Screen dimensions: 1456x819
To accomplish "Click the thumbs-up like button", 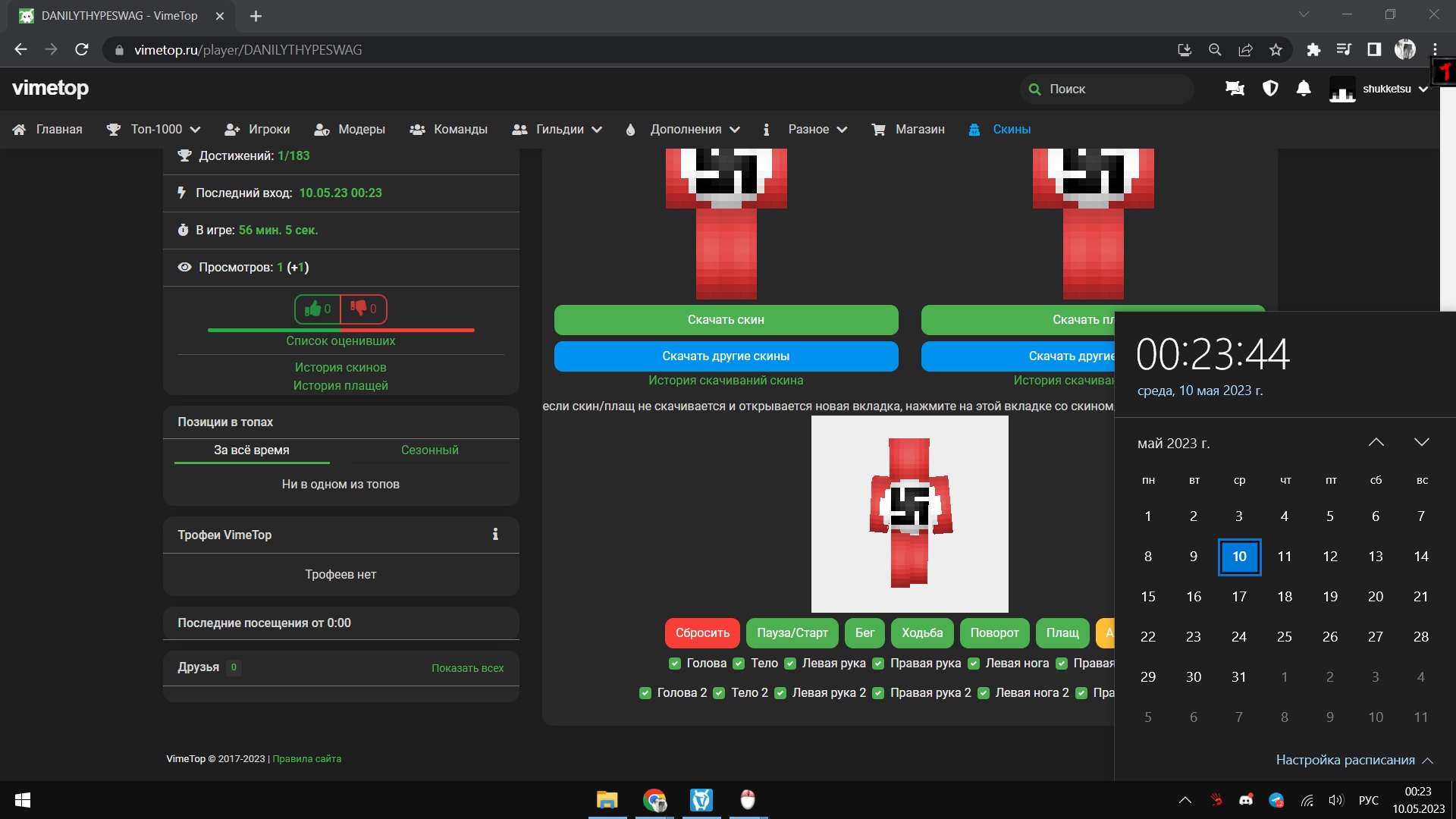I will tap(318, 309).
